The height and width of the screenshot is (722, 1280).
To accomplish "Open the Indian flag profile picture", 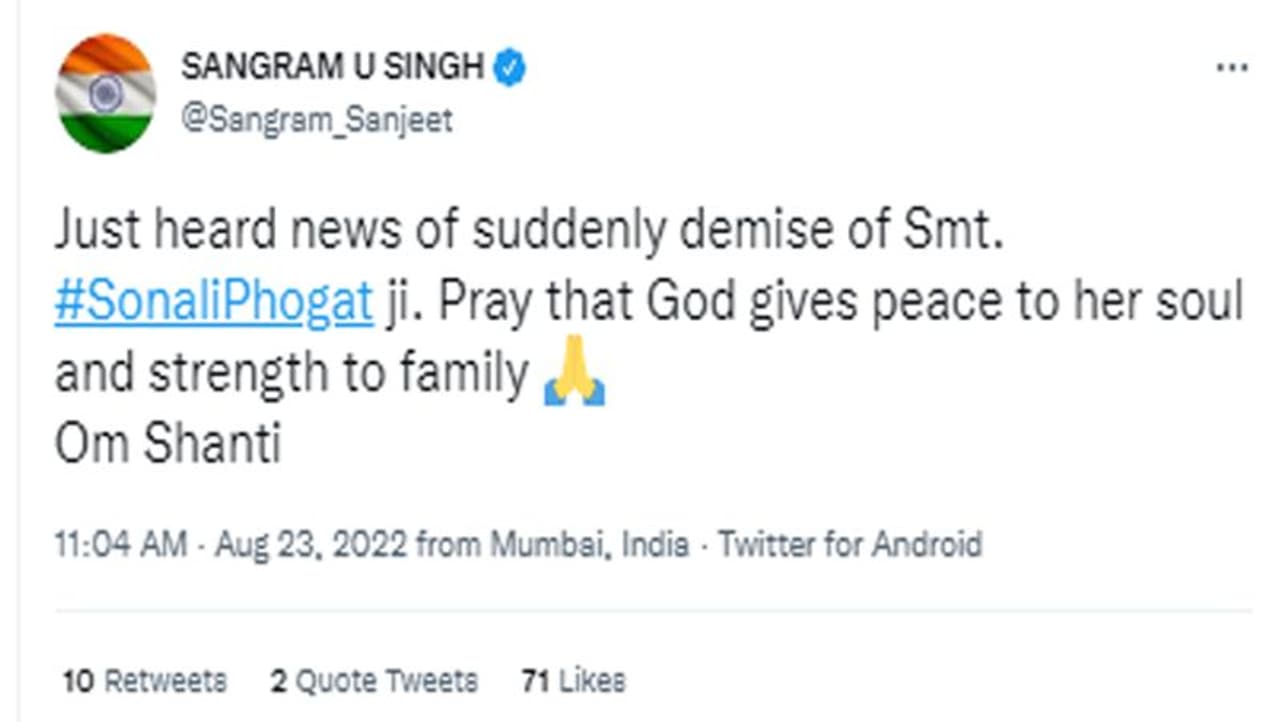I will pos(105,94).
